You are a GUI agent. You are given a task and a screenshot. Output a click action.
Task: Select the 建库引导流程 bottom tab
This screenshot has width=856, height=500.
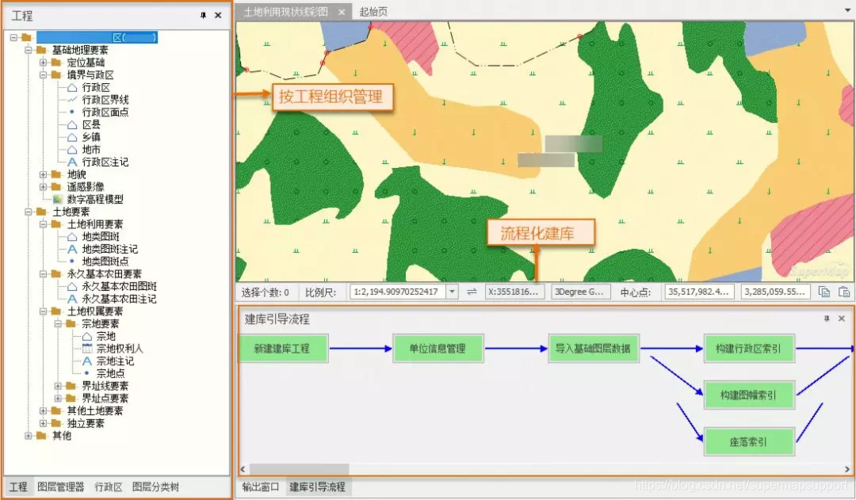click(317, 487)
